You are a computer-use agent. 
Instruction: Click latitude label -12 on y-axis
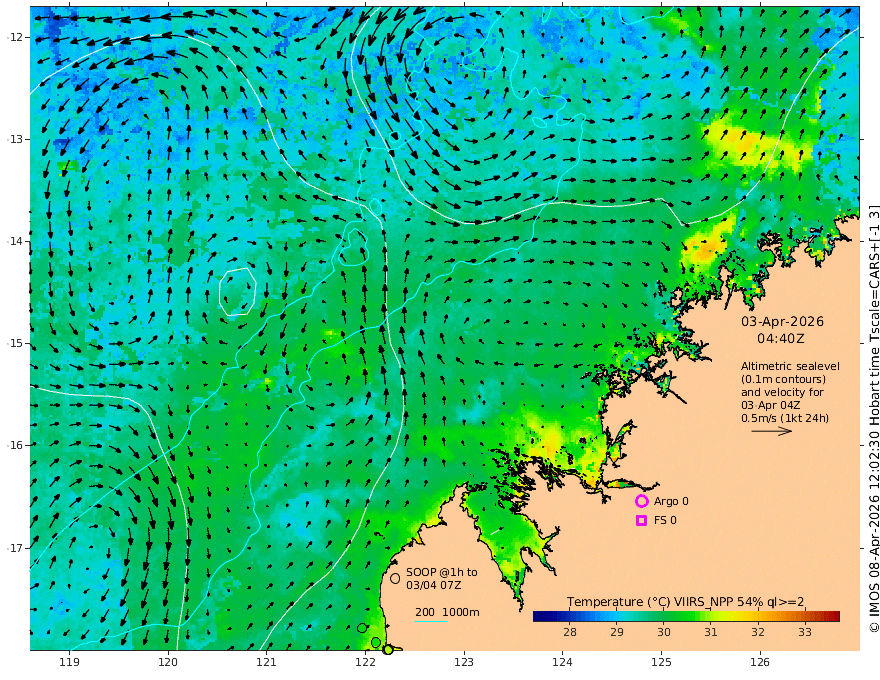tap(15, 37)
